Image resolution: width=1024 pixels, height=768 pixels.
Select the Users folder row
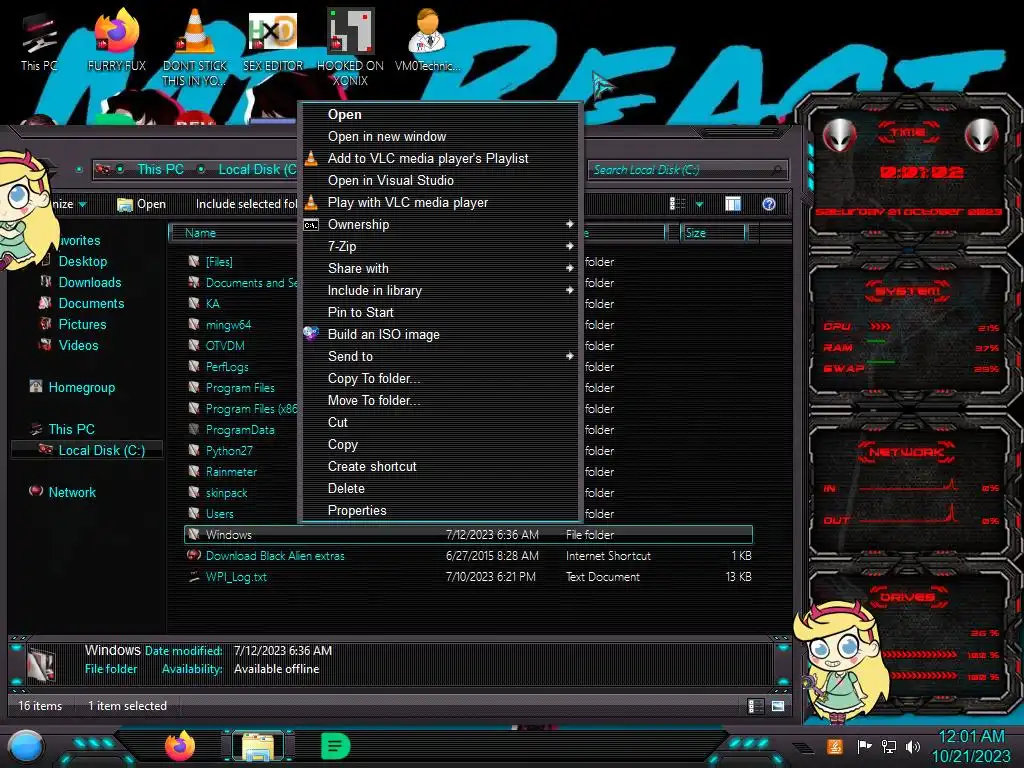[x=219, y=513]
